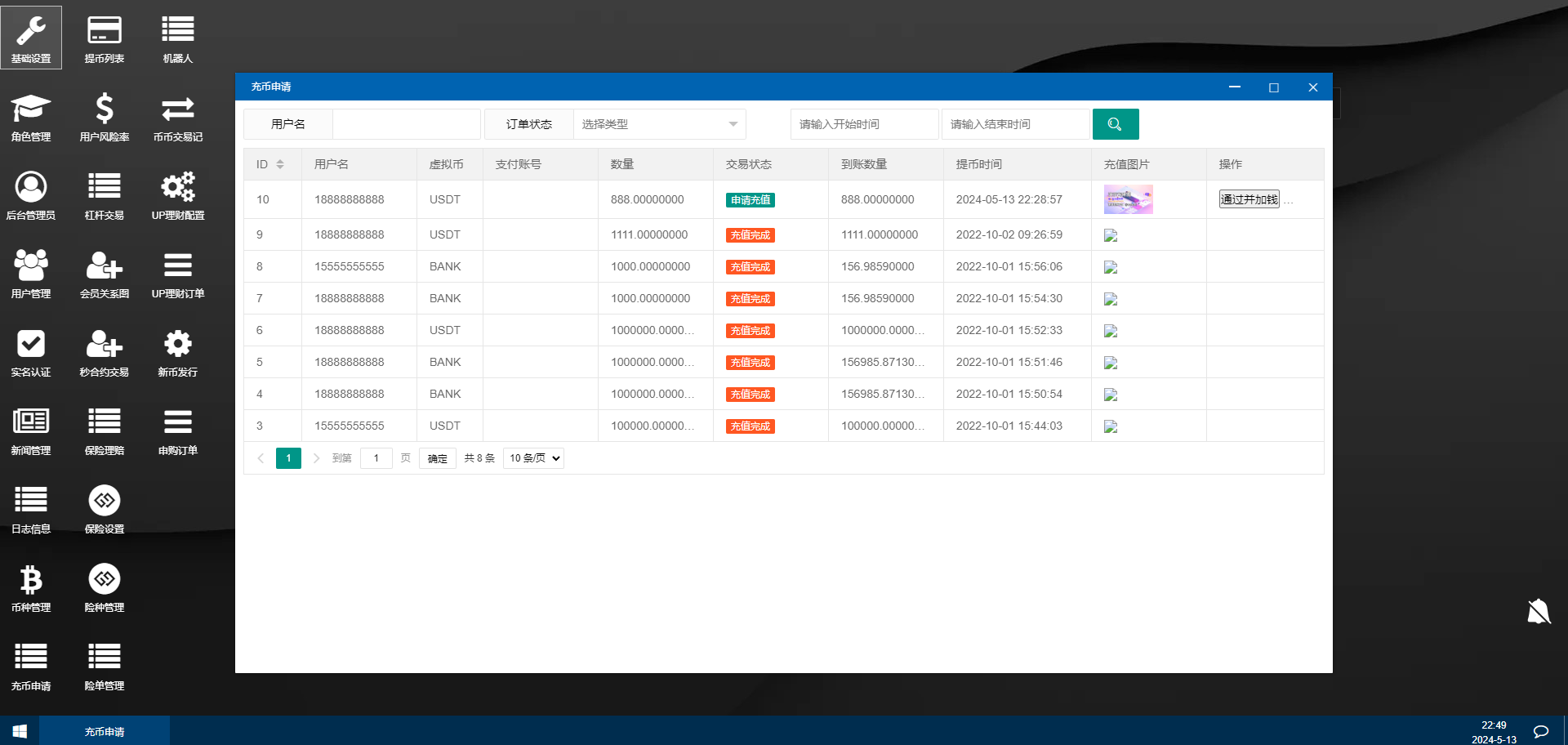This screenshot has width=1568, height=745.
Task: Click broken recharge image in row 3
Action: pos(1111,426)
